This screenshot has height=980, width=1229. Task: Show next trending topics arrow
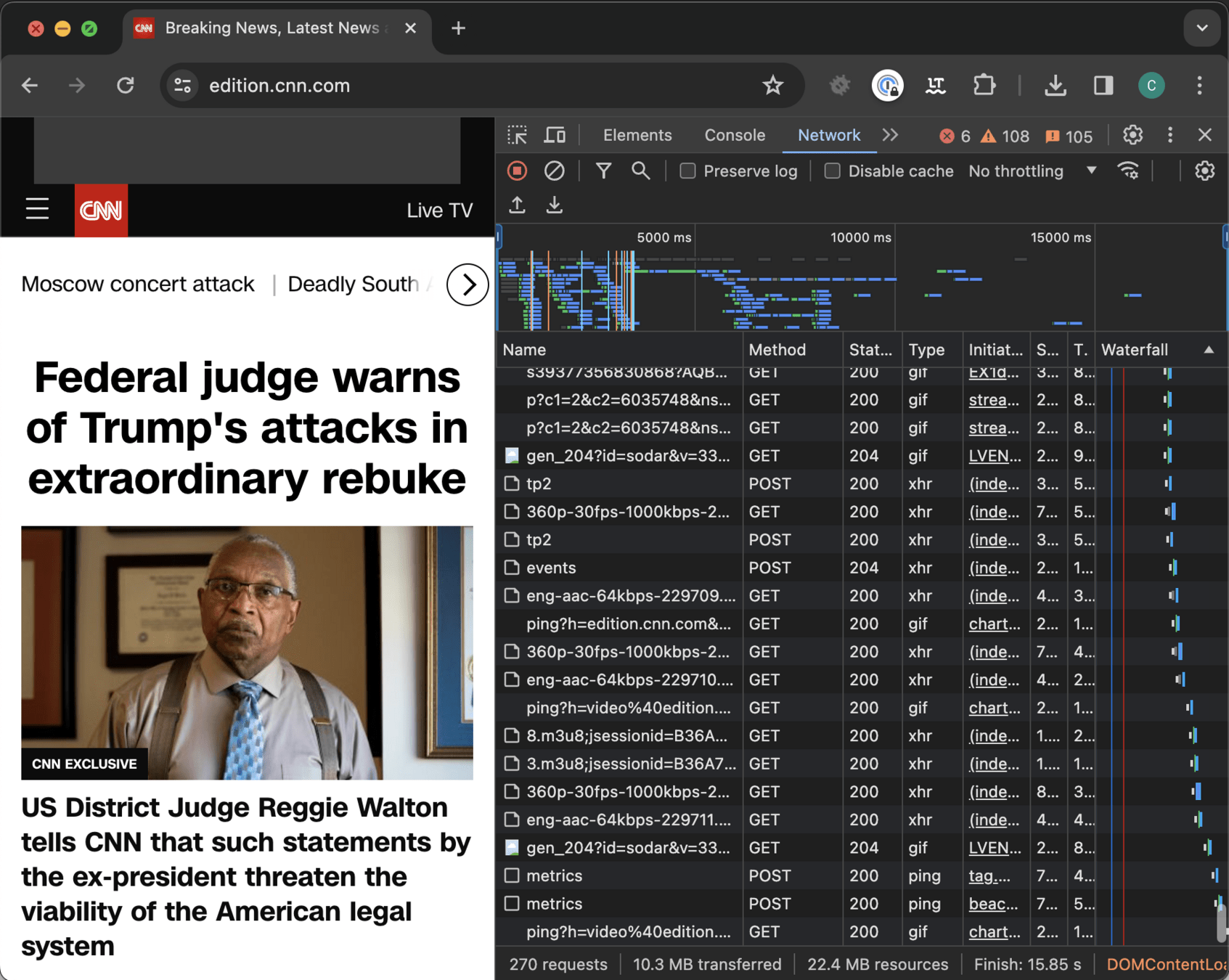(x=467, y=285)
